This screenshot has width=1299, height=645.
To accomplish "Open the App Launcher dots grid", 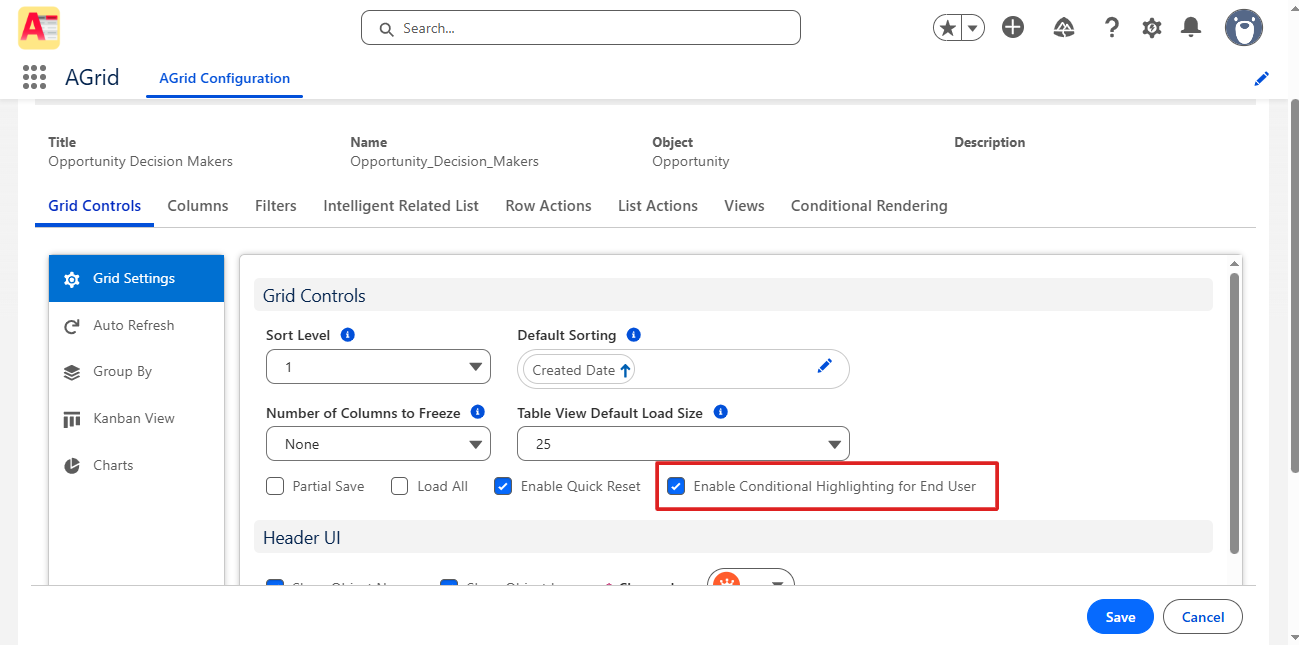I will point(34,77).
